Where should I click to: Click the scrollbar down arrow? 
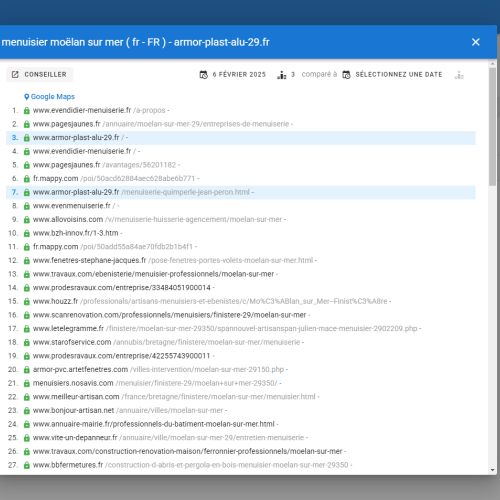493,470
